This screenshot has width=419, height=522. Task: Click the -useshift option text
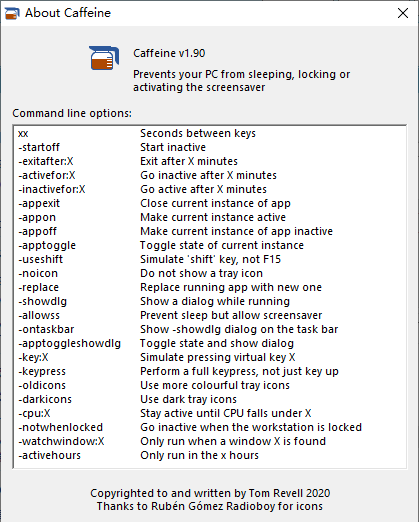[x=40, y=259]
